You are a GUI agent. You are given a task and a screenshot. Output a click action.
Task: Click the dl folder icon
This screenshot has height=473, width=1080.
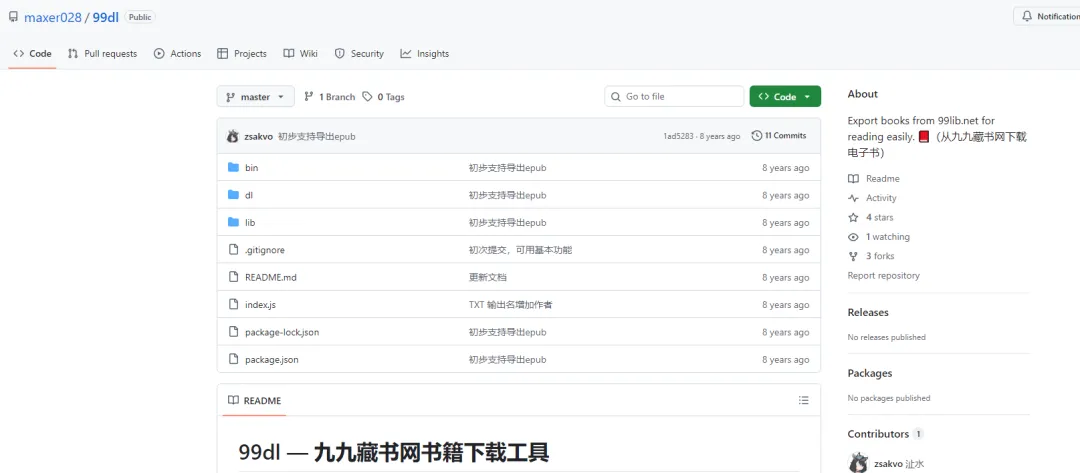point(233,195)
